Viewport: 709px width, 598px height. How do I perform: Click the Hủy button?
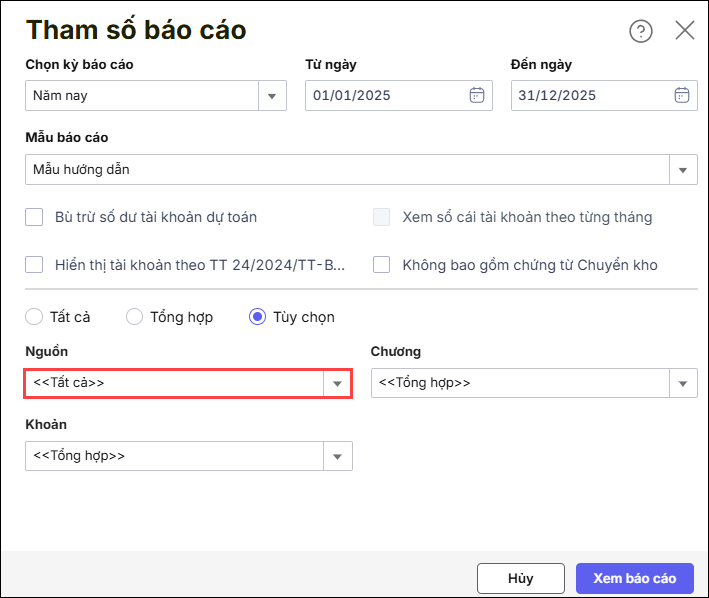520,578
